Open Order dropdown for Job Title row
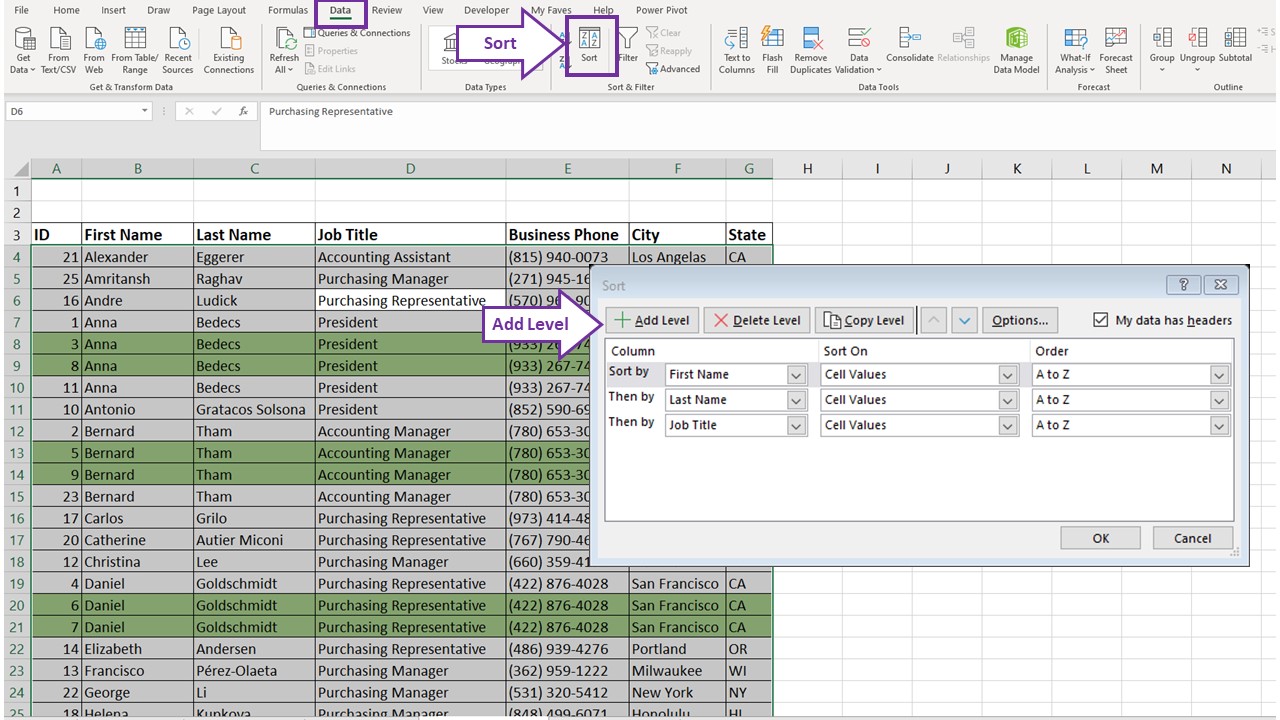Viewport: 1280px width, 720px height. (1219, 425)
